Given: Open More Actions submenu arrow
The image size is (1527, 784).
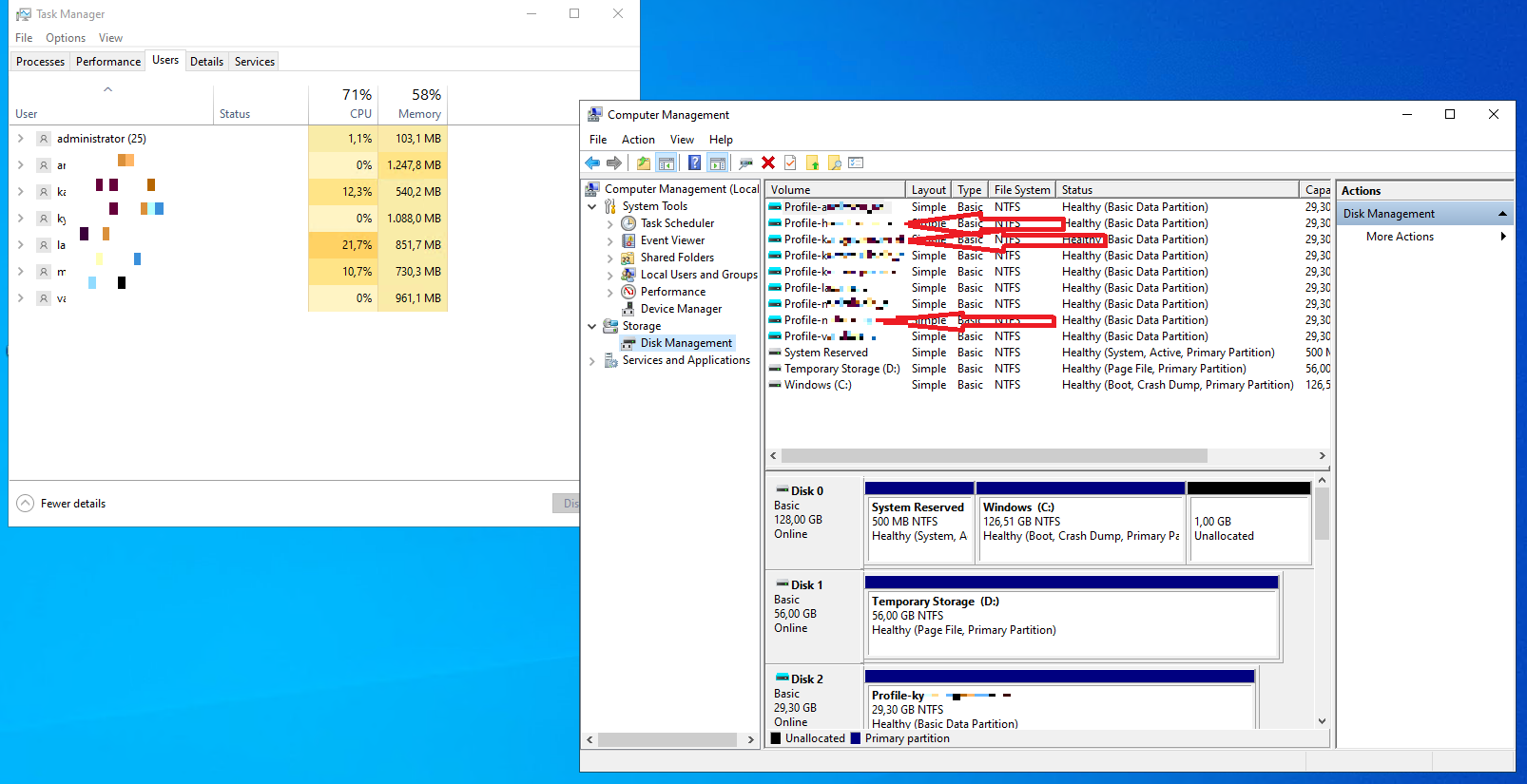Looking at the screenshot, I should 1503,237.
